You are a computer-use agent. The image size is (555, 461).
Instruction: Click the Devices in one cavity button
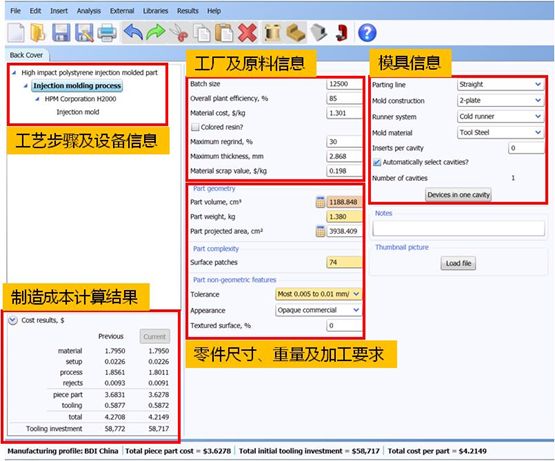[x=458, y=195]
